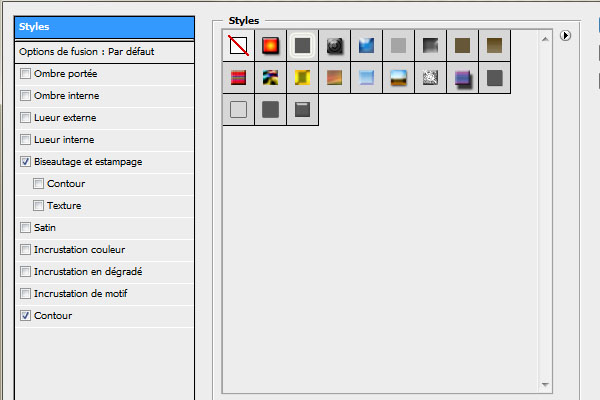Turn on the Lueur externe checkbox

(25, 118)
